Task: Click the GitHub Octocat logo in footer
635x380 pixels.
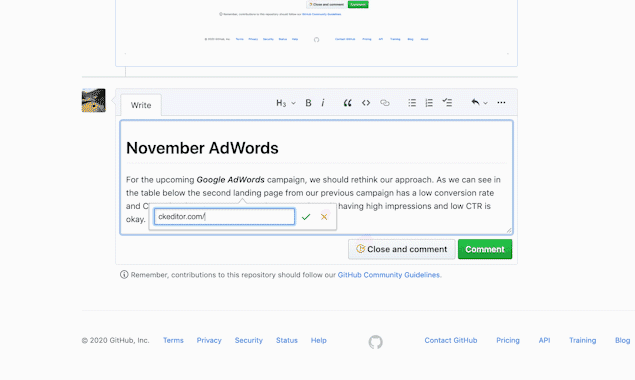Action: pos(375,342)
